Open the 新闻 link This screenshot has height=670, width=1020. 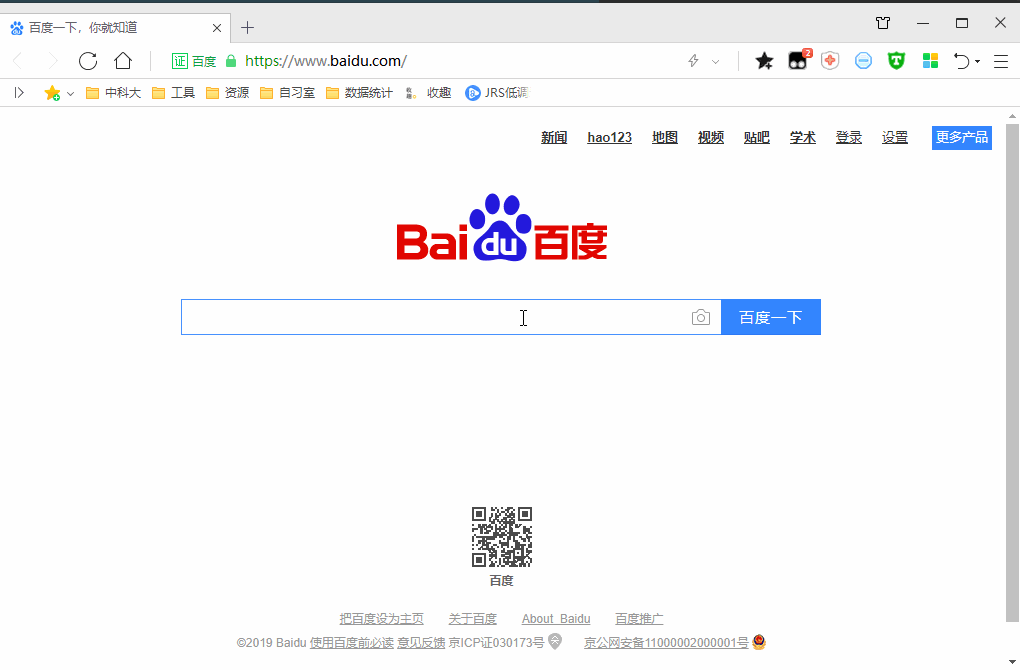pos(554,137)
